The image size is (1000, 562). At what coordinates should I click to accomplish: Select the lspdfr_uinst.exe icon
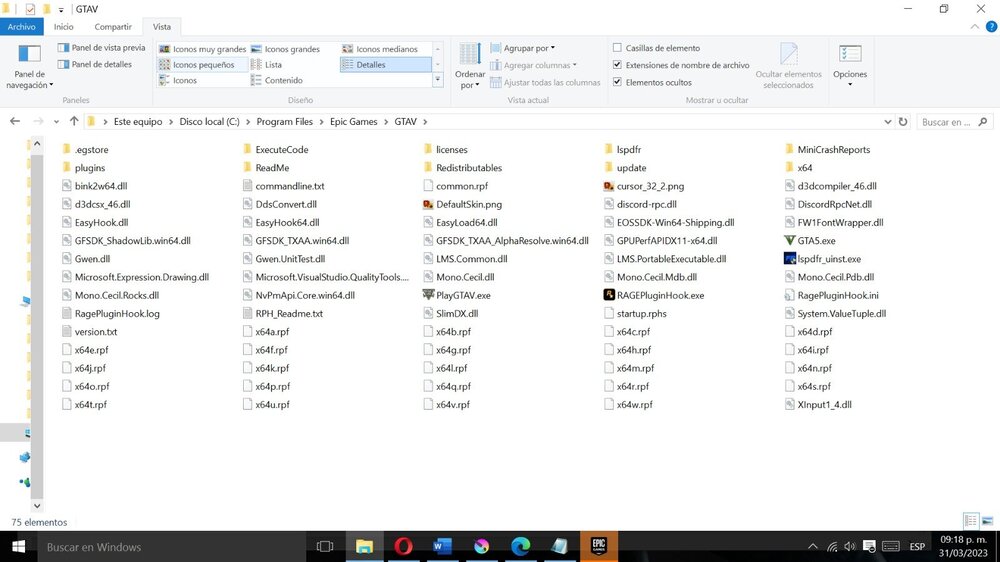tap(790, 259)
